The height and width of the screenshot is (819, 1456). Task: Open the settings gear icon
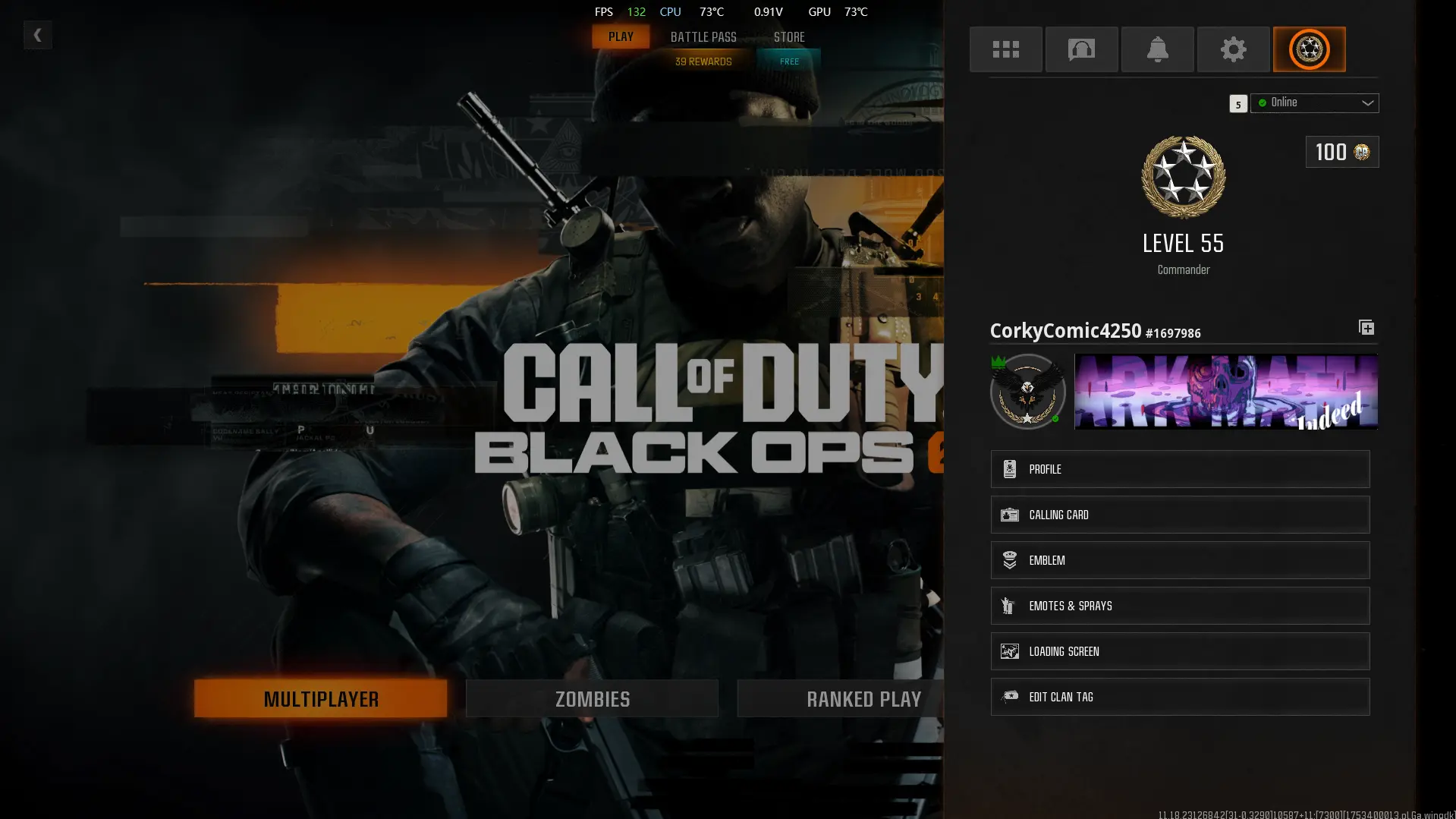[1233, 49]
